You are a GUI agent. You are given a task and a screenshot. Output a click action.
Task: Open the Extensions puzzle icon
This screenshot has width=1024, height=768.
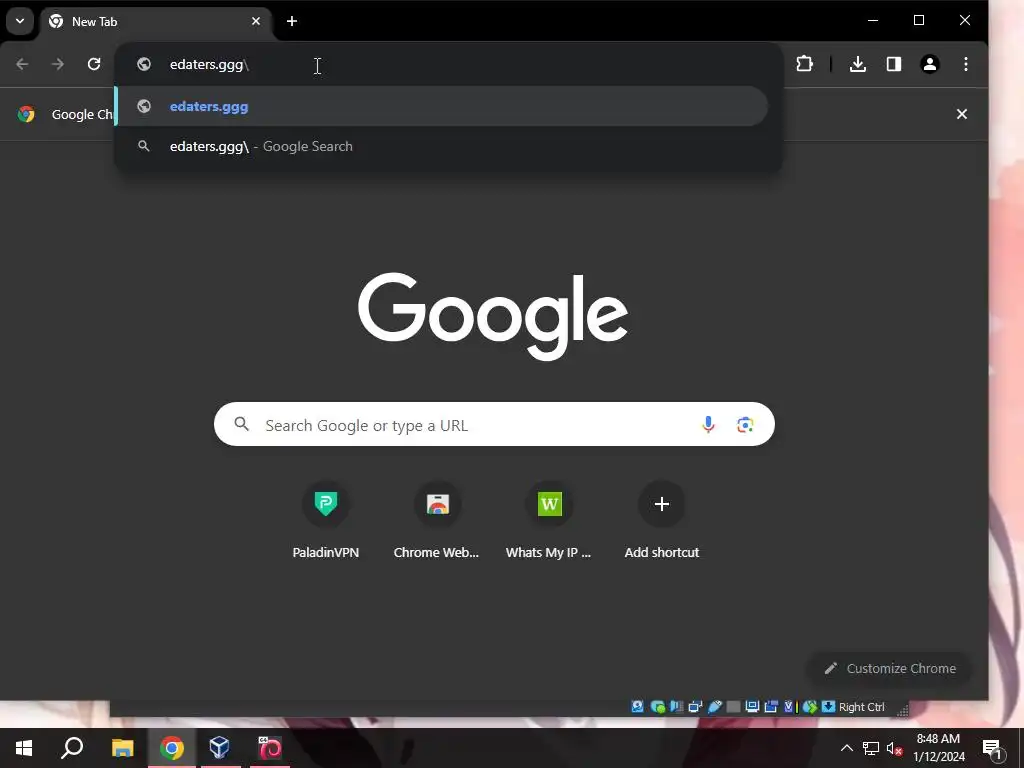coord(805,64)
